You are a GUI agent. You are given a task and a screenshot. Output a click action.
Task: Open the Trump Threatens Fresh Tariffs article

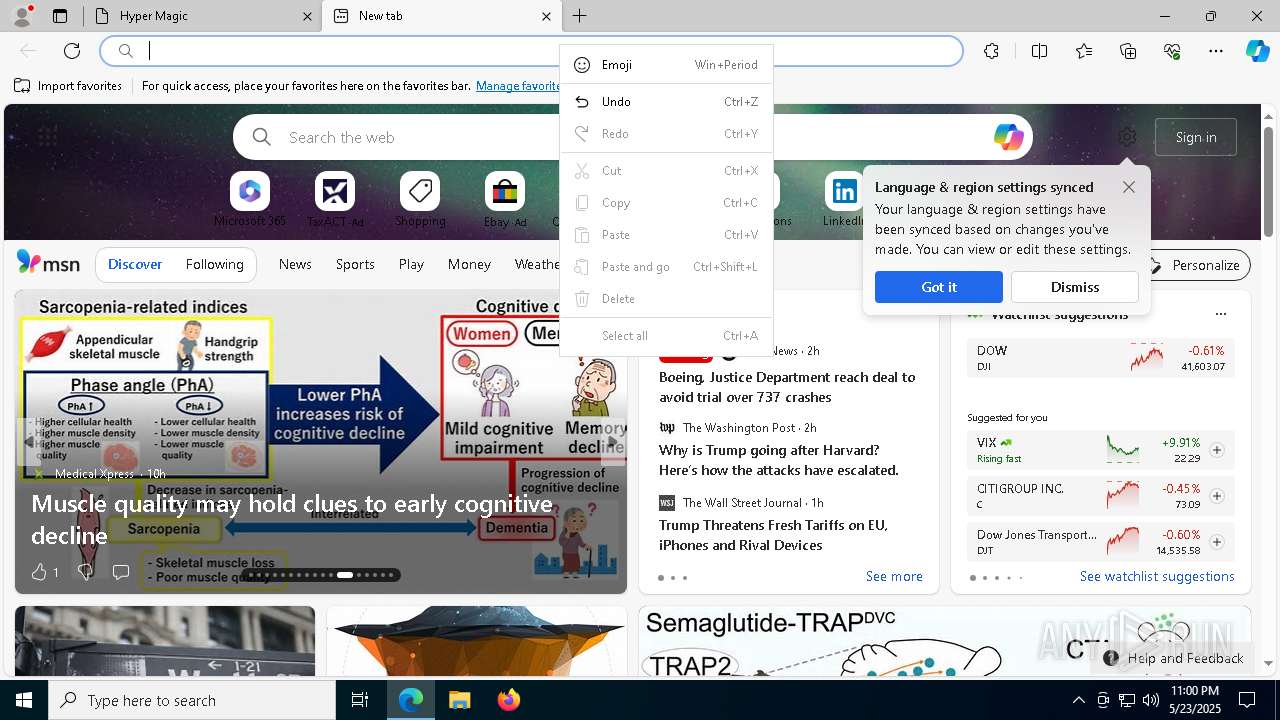point(773,535)
